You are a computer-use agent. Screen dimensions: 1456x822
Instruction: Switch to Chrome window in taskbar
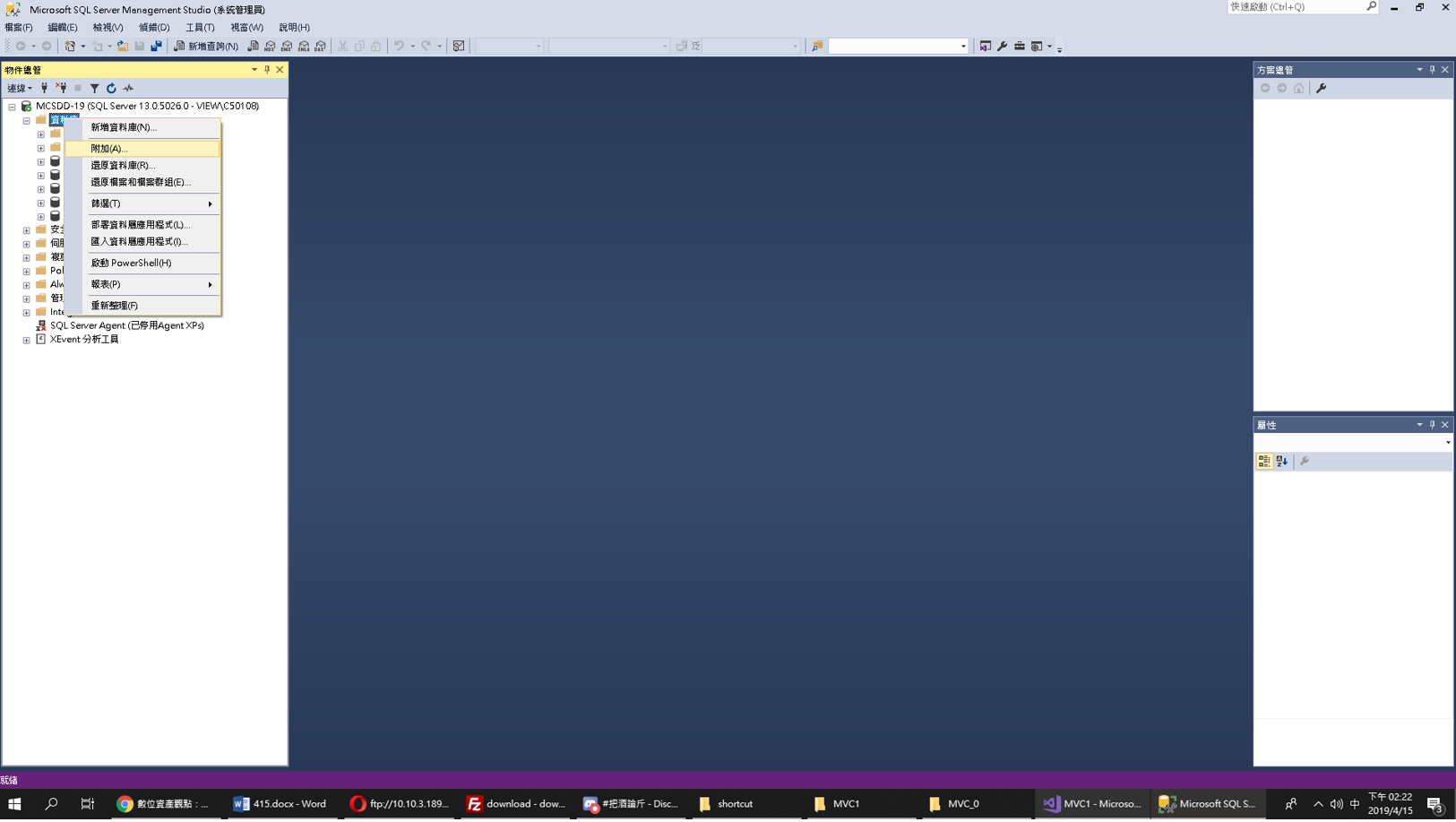click(x=164, y=804)
